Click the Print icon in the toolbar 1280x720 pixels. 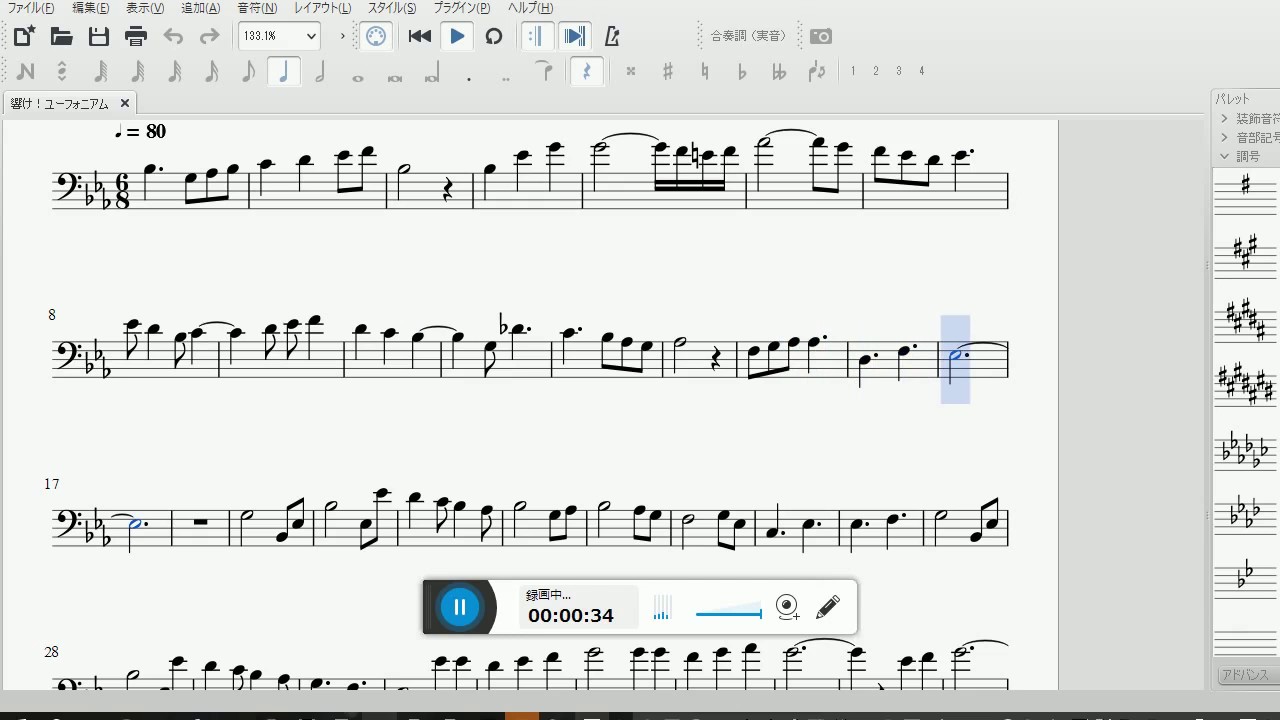click(x=136, y=37)
